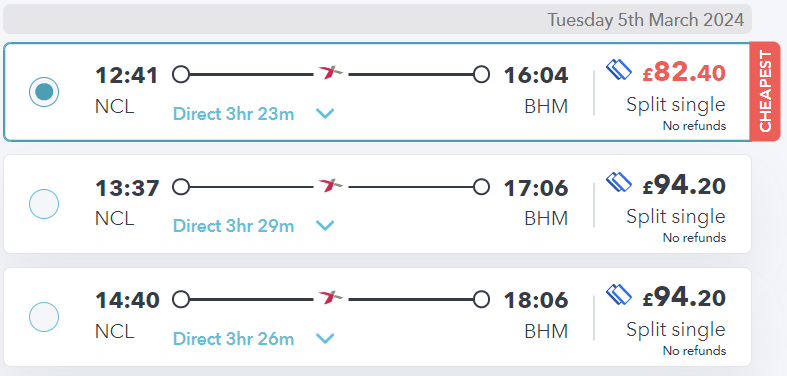Click the route line of the 13:37 journey
The height and width of the screenshot is (376, 787).
click(x=331, y=187)
